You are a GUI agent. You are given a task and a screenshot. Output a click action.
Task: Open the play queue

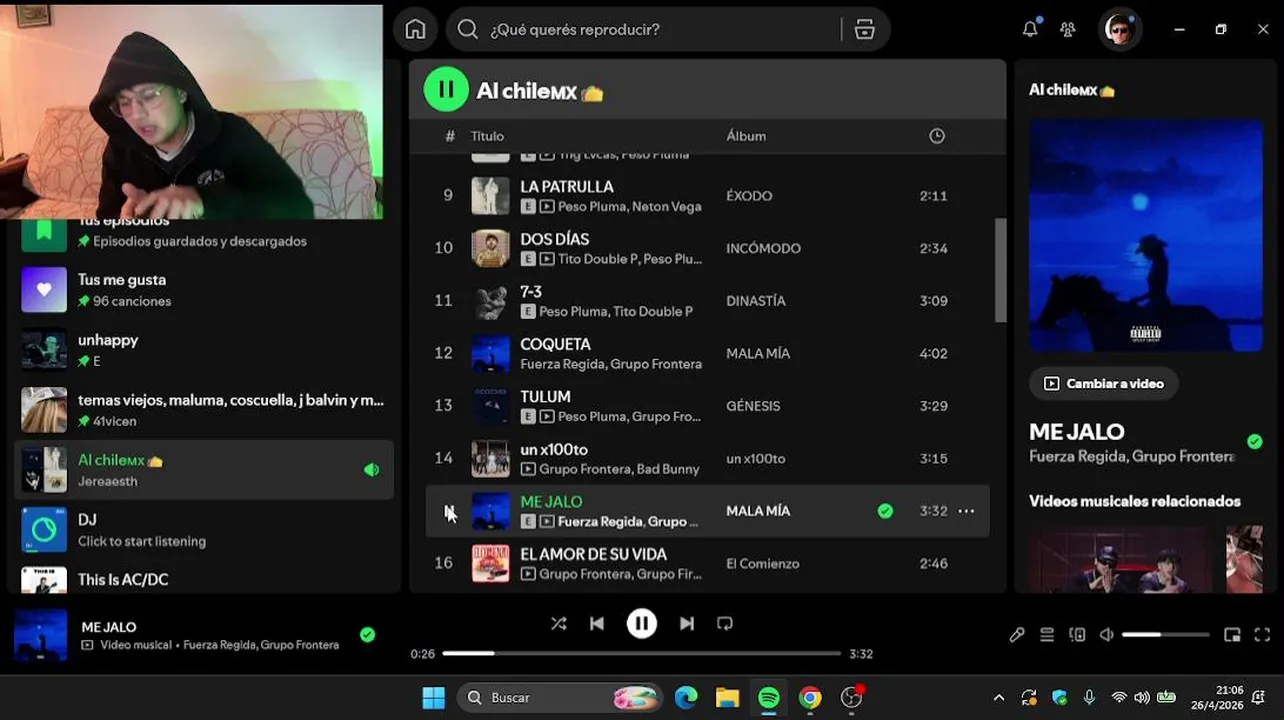click(1047, 635)
